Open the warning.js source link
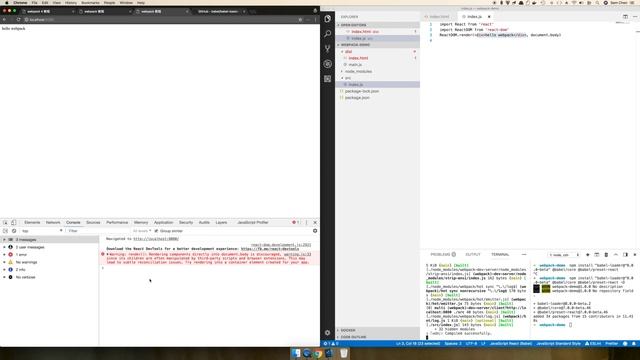The width and height of the screenshot is (640, 360). (x=297, y=254)
